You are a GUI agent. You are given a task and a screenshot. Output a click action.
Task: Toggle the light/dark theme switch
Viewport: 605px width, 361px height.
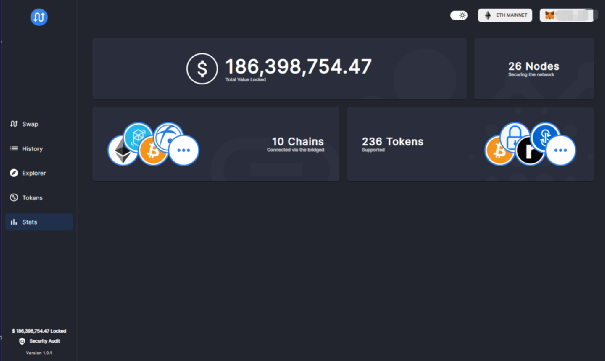[459, 15]
